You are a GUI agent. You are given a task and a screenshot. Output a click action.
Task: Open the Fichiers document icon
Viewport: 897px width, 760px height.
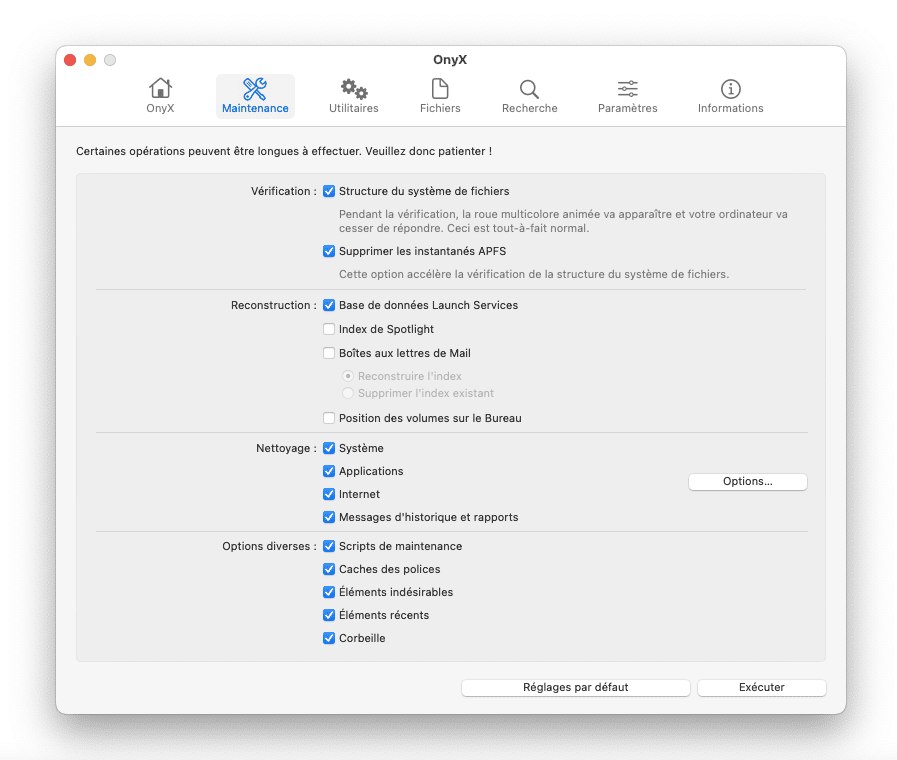click(x=440, y=89)
